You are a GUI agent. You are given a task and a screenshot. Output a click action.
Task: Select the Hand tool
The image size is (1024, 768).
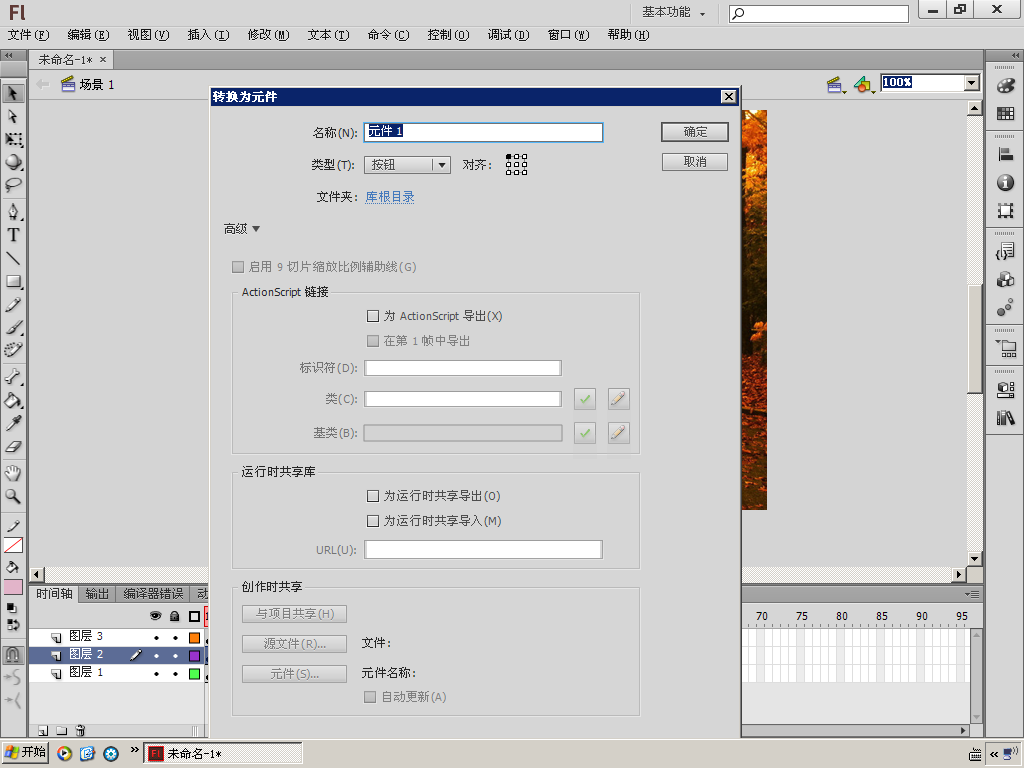pyautogui.click(x=13, y=473)
